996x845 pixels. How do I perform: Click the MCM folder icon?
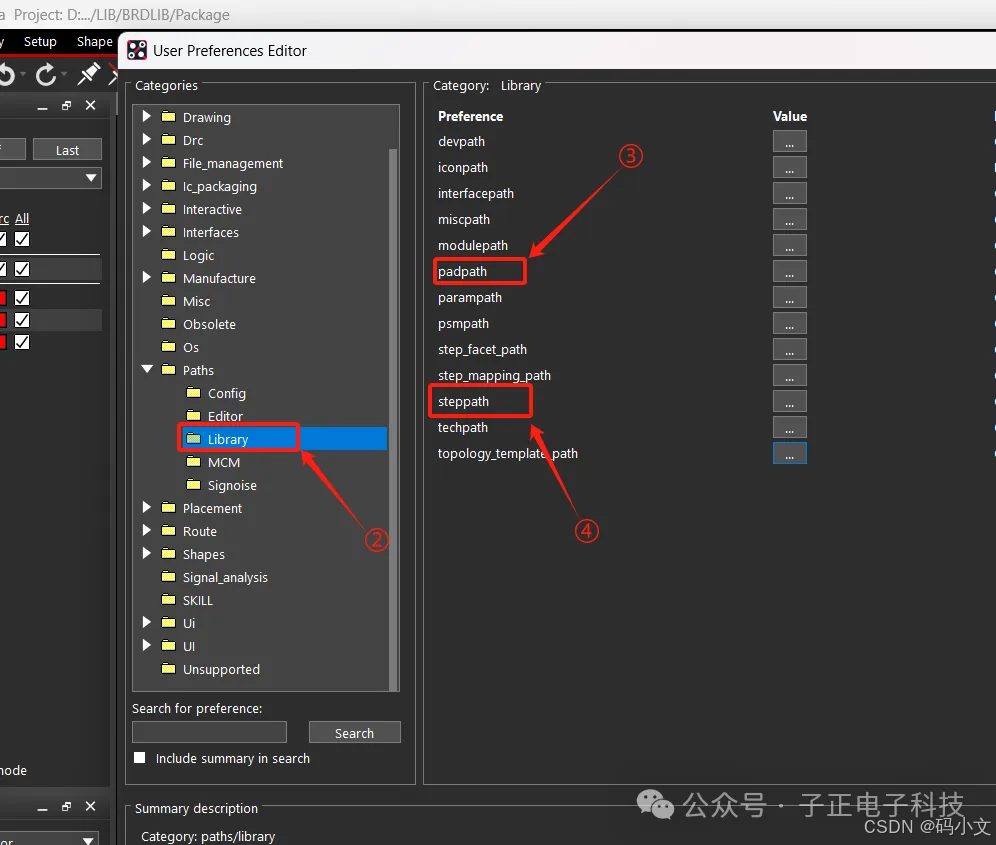point(193,461)
